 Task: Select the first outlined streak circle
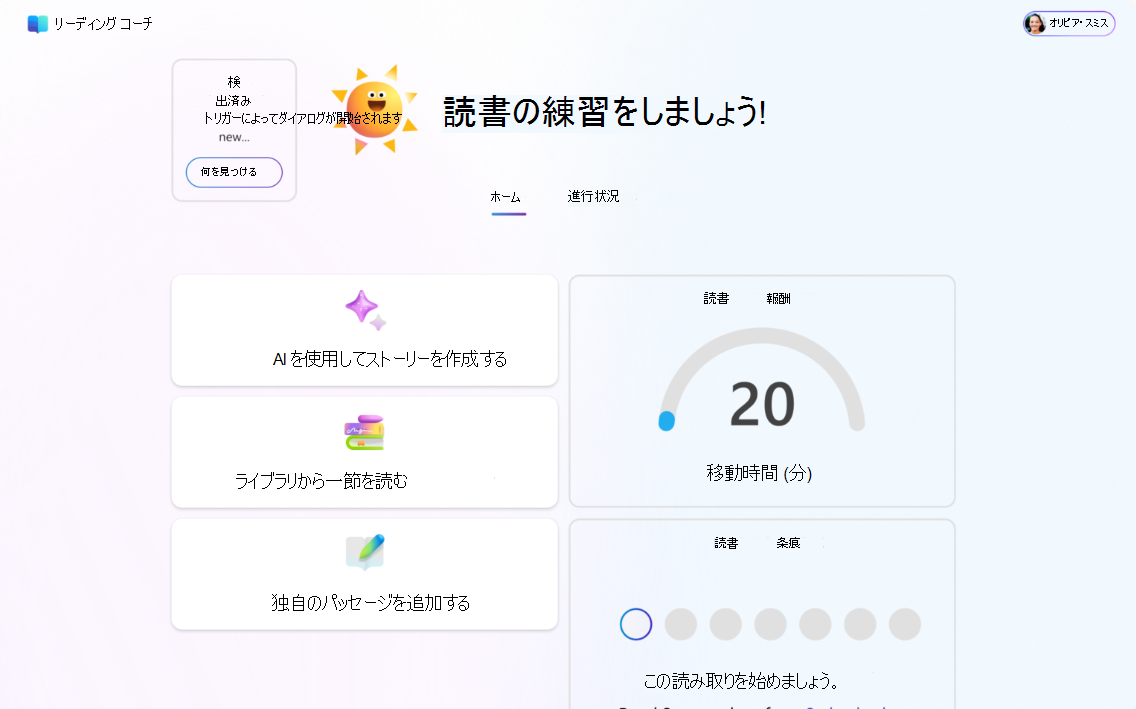coord(636,624)
